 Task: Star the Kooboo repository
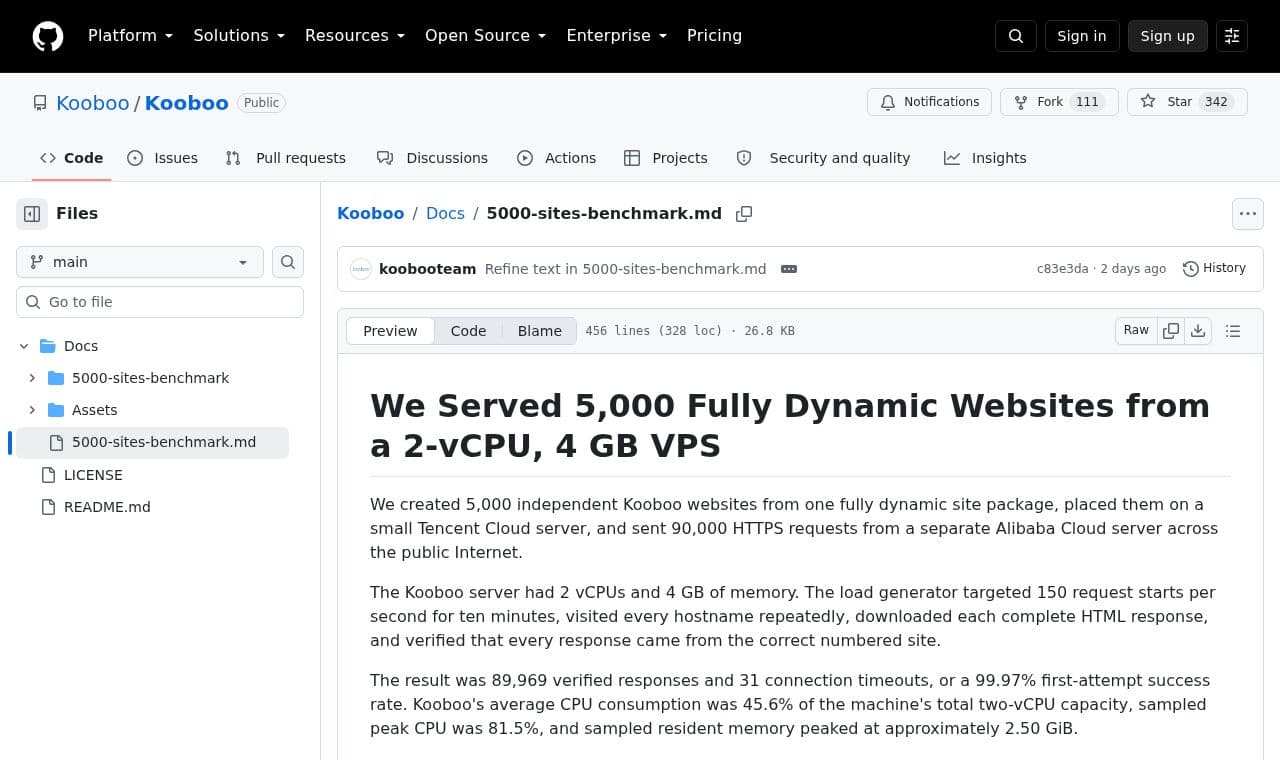[1187, 102]
